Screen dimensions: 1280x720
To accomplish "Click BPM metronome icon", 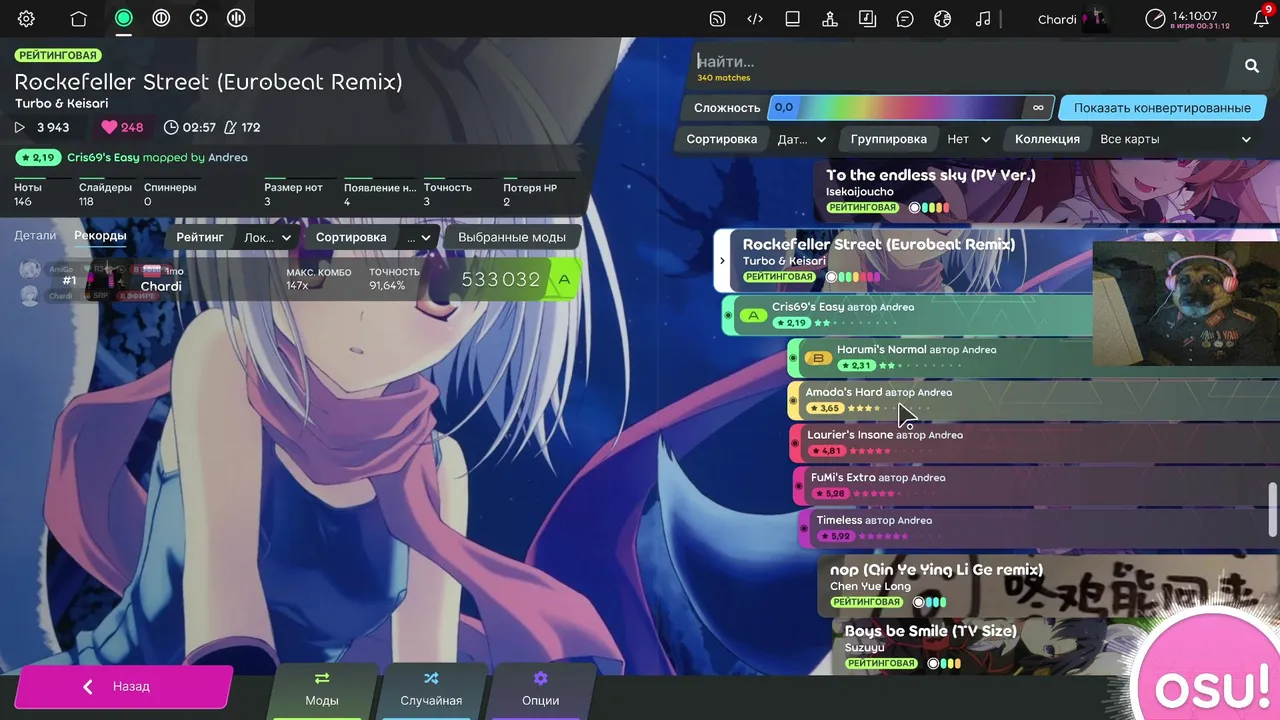I will pyautogui.click(x=231, y=127).
